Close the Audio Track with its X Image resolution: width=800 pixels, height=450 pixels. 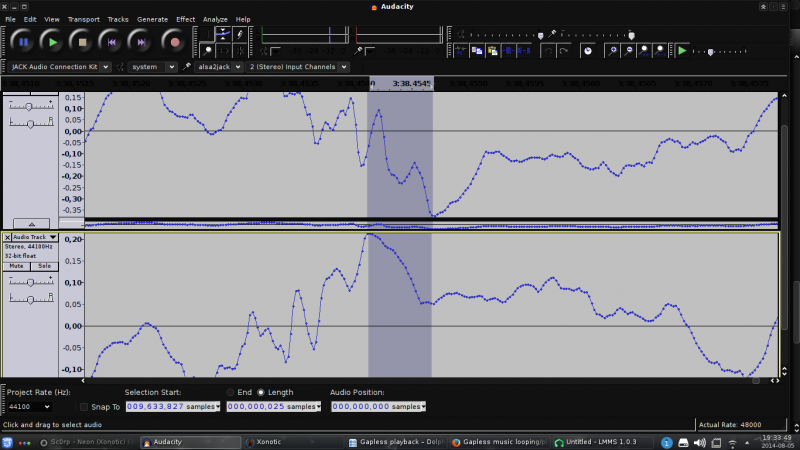[x=8, y=237]
